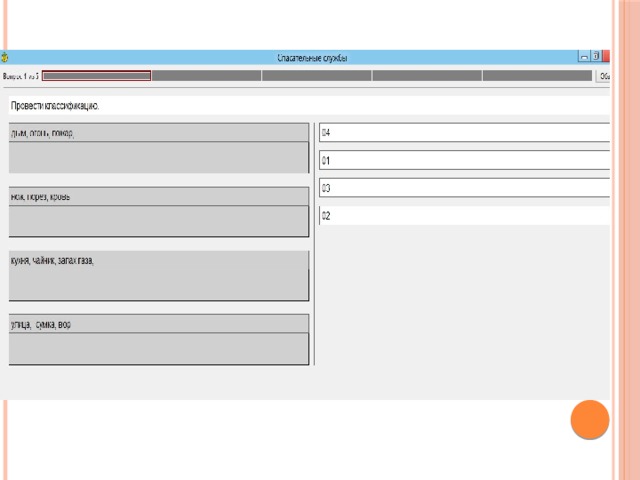This screenshot has height=480, width=640.
Task: Select the answer item 04
Action: tap(464, 132)
